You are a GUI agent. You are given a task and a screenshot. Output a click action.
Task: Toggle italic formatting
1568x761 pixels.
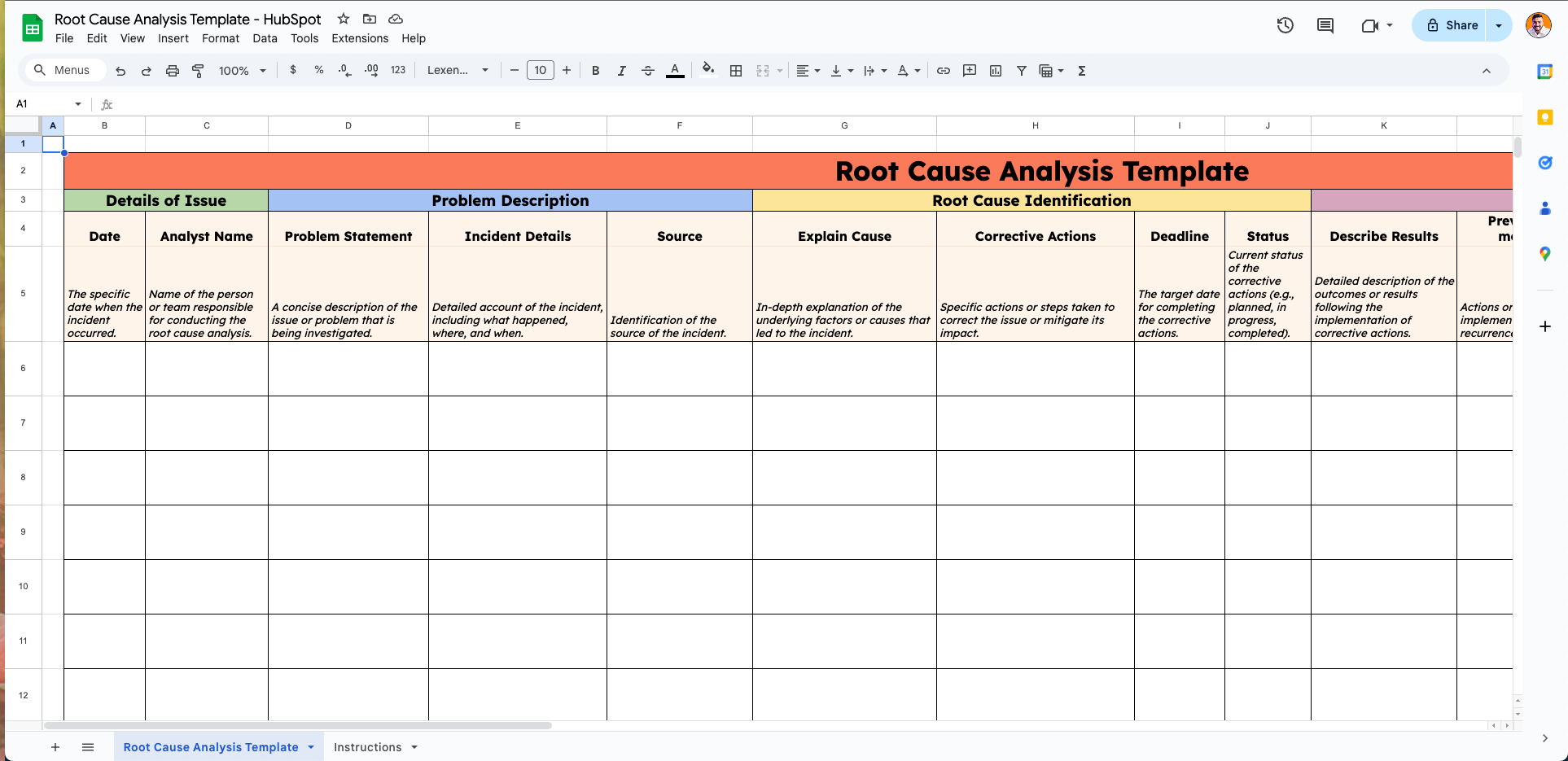click(x=622, y=71)
